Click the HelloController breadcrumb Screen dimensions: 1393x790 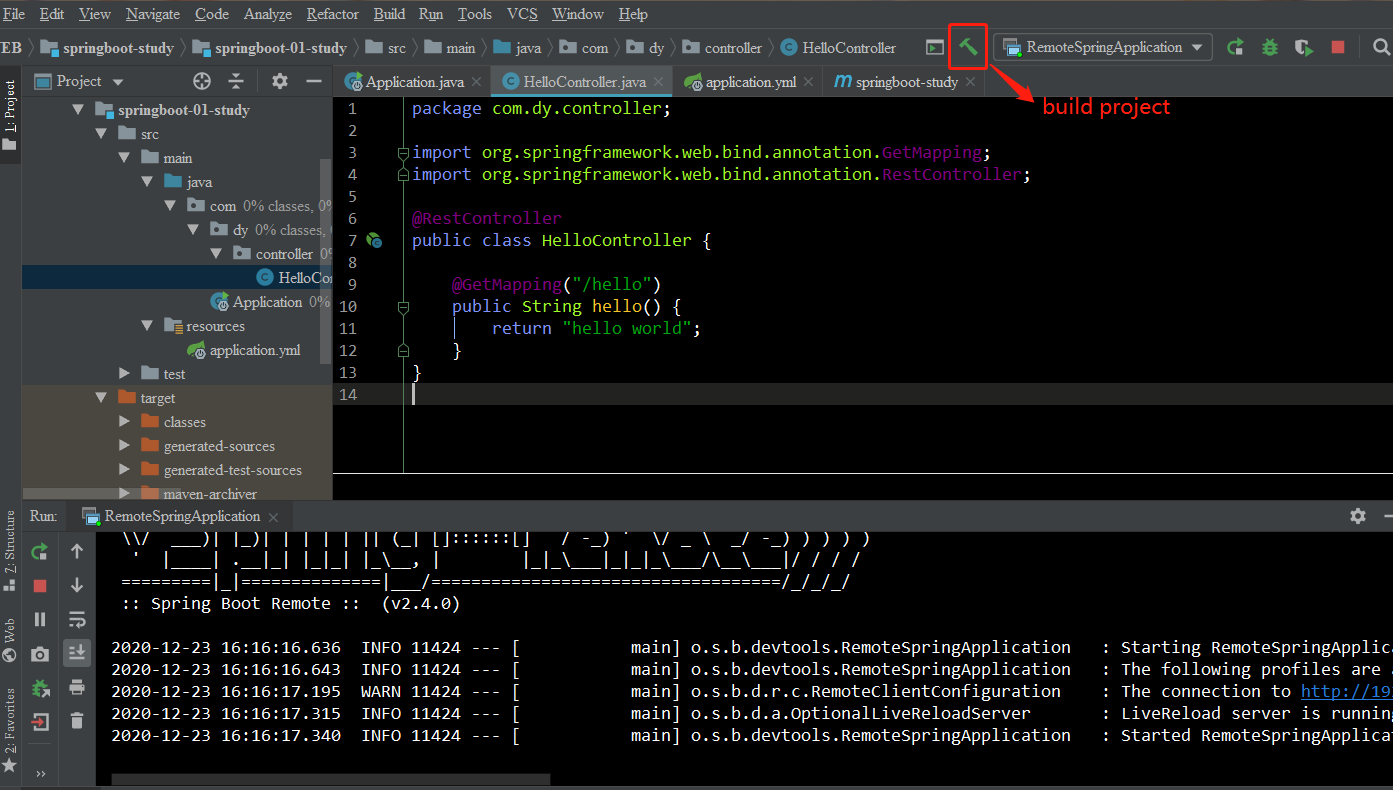(x=838, y=47)
